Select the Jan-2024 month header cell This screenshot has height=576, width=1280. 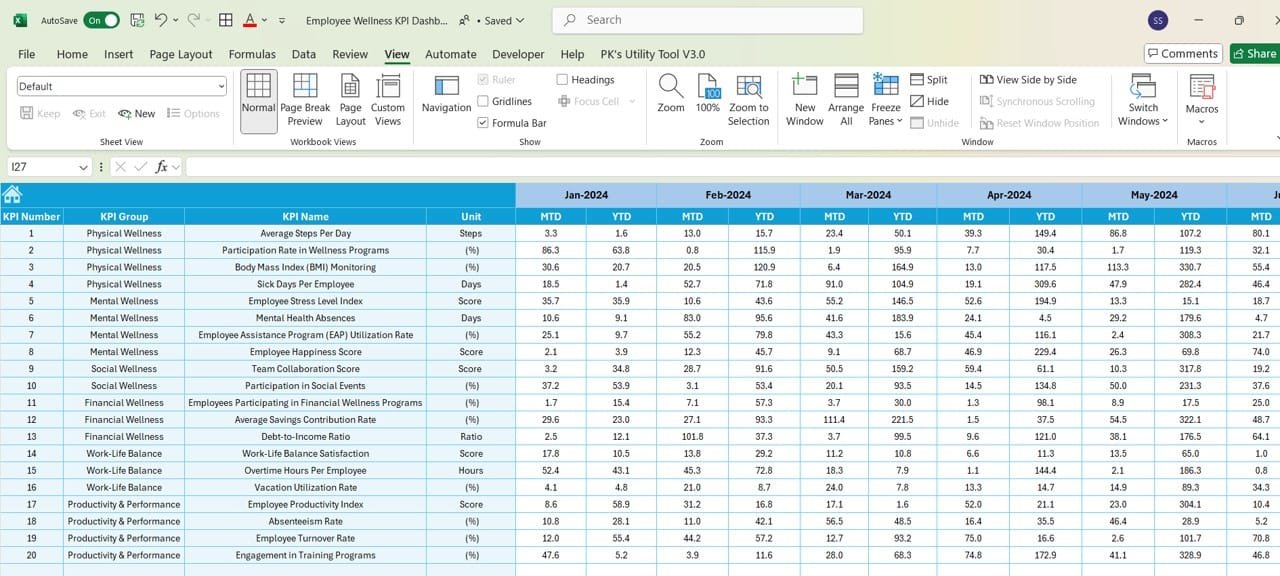[x=586, y=195]
